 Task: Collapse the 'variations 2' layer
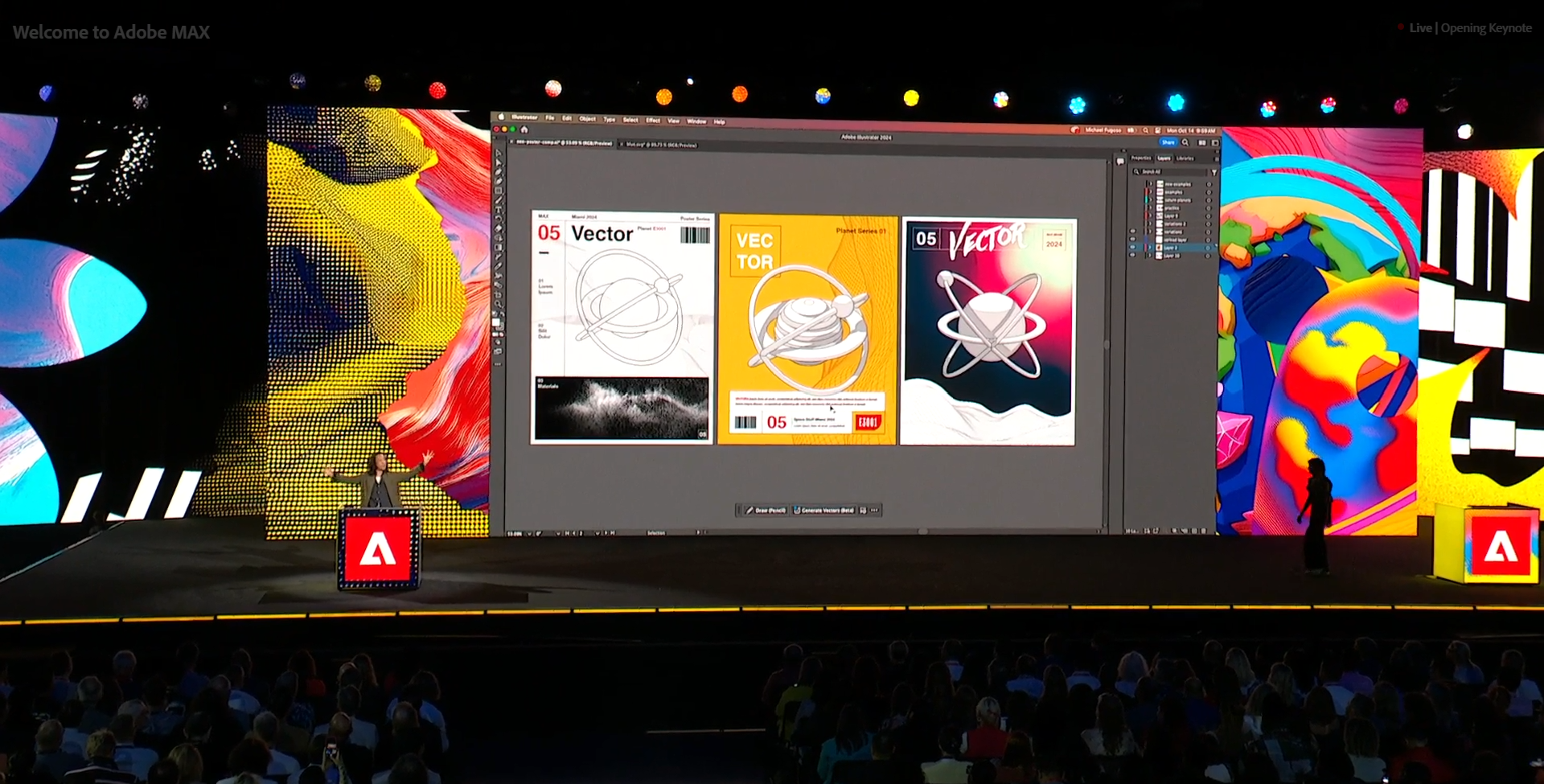(x=1151, y=224)
